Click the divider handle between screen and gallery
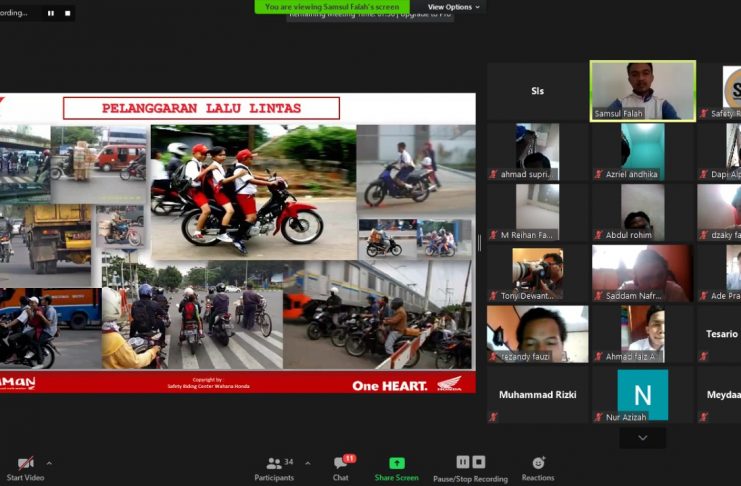Screen dimensions: 741x486 click(x=479, y=243)
